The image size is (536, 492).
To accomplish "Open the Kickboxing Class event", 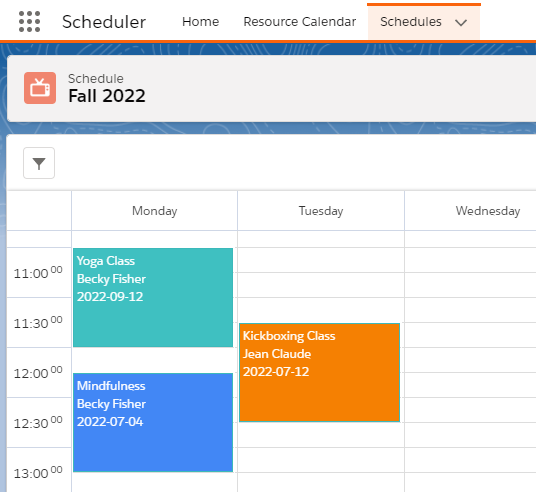I will pyautogui.click(x=319, y=372).
